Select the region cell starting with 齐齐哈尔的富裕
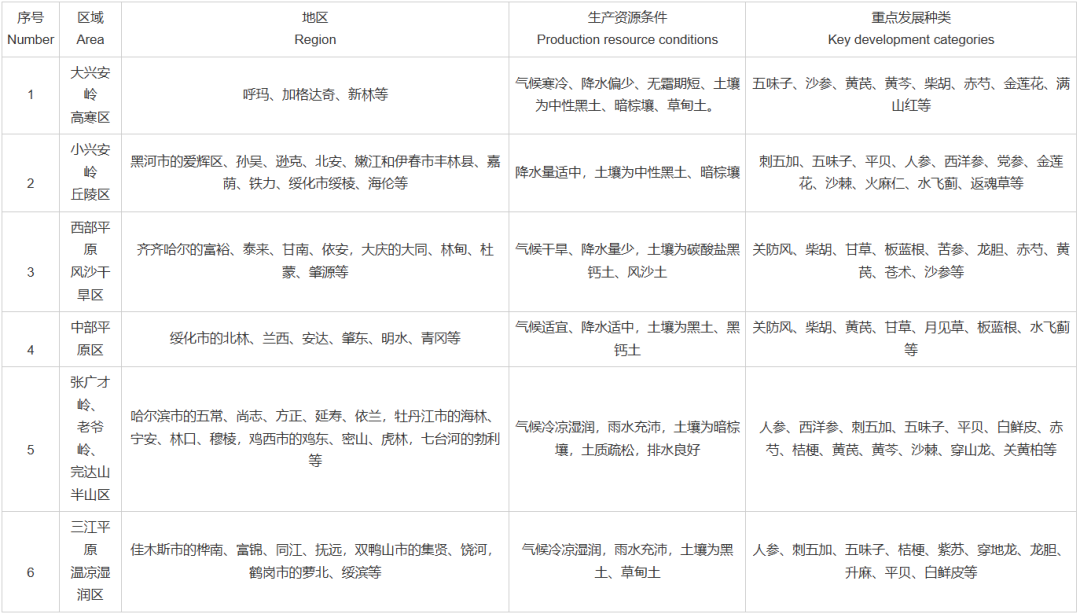1080x614 pixels. [x=315, y=260]
